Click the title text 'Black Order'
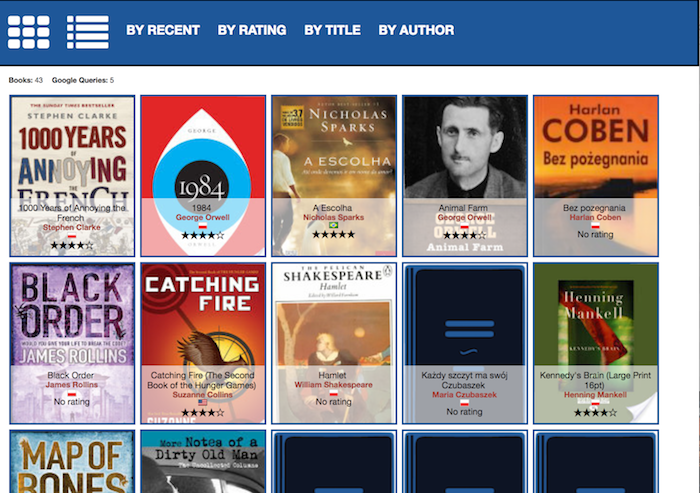Screen dimensions: 700x493 click(71, 376)
